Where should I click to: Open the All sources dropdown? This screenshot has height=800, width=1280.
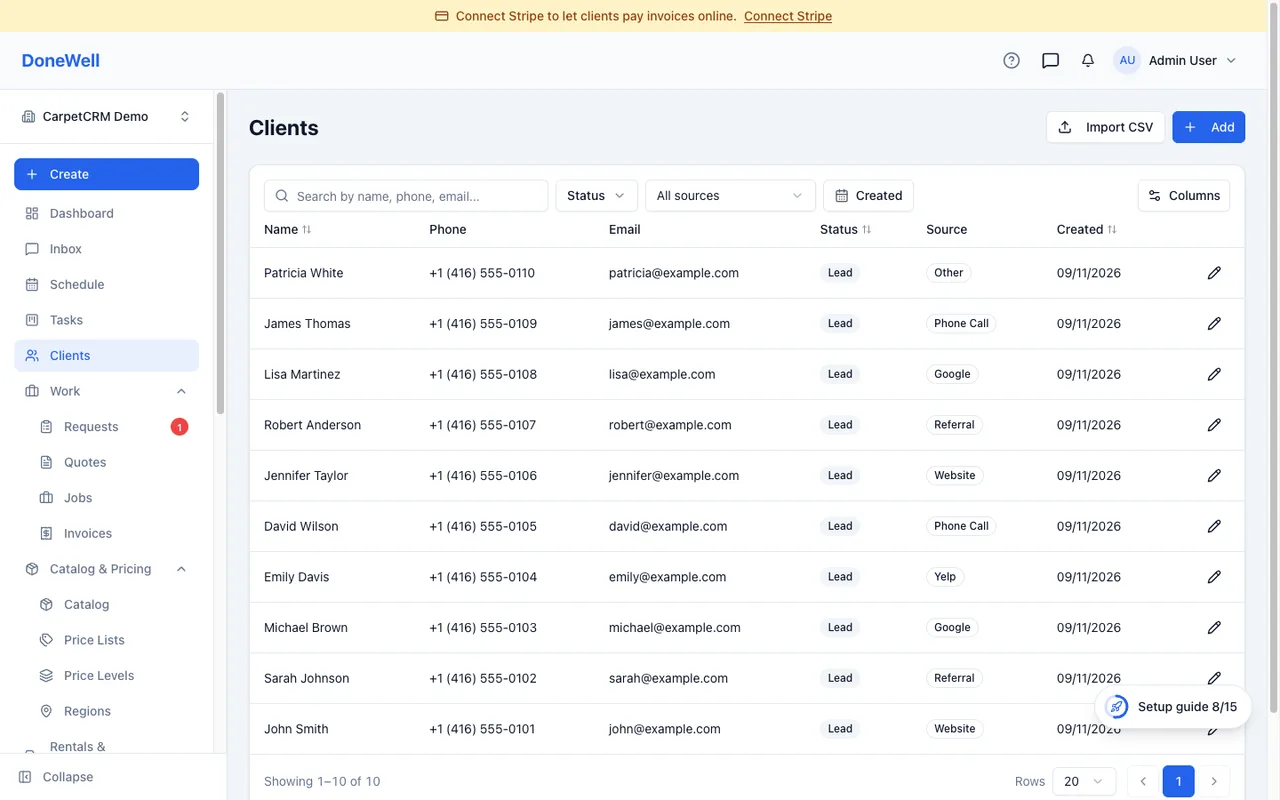pos(730,196)
